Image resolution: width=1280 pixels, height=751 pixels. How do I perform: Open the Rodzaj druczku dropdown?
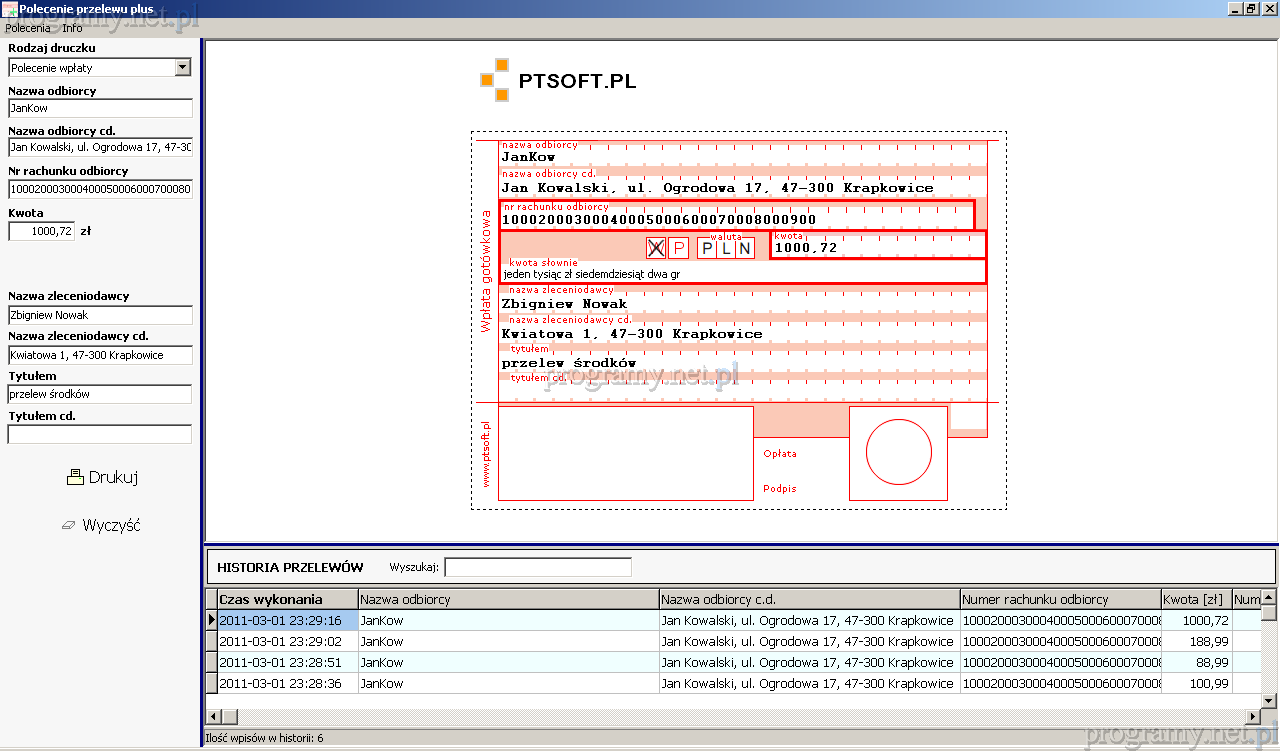(182, 68)
